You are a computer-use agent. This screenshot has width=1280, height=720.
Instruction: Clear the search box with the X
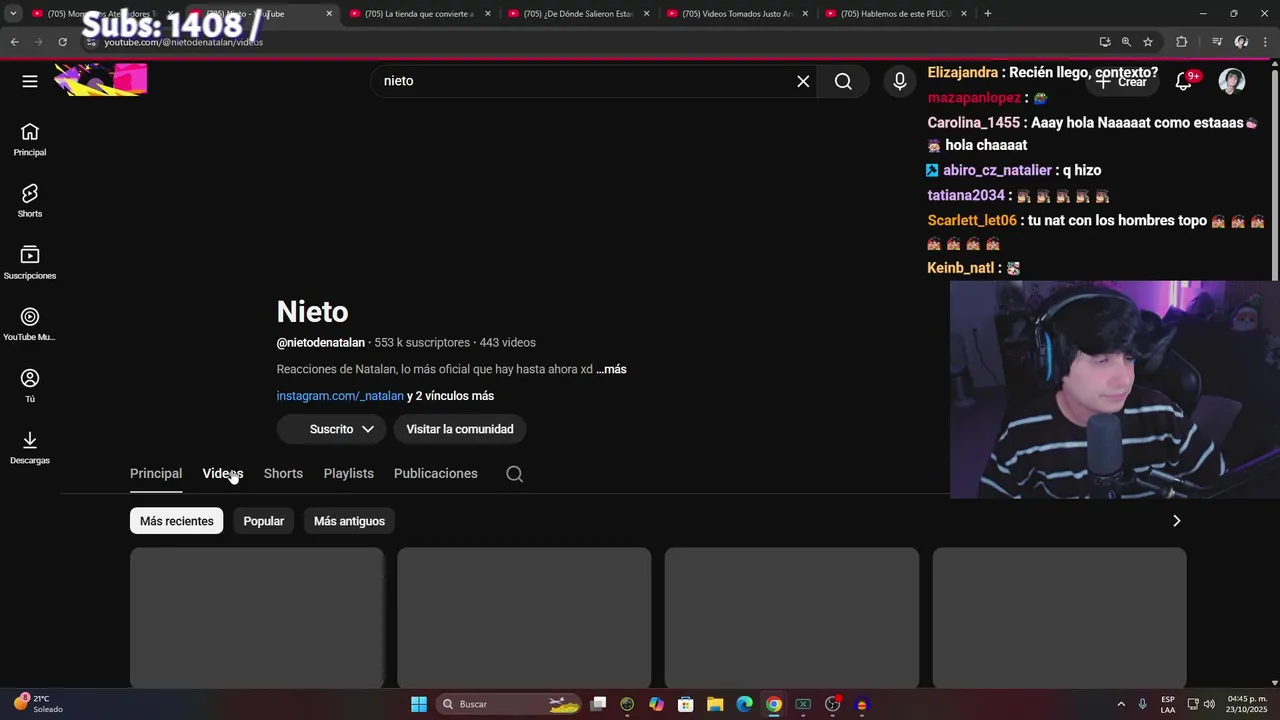(803, 81)
